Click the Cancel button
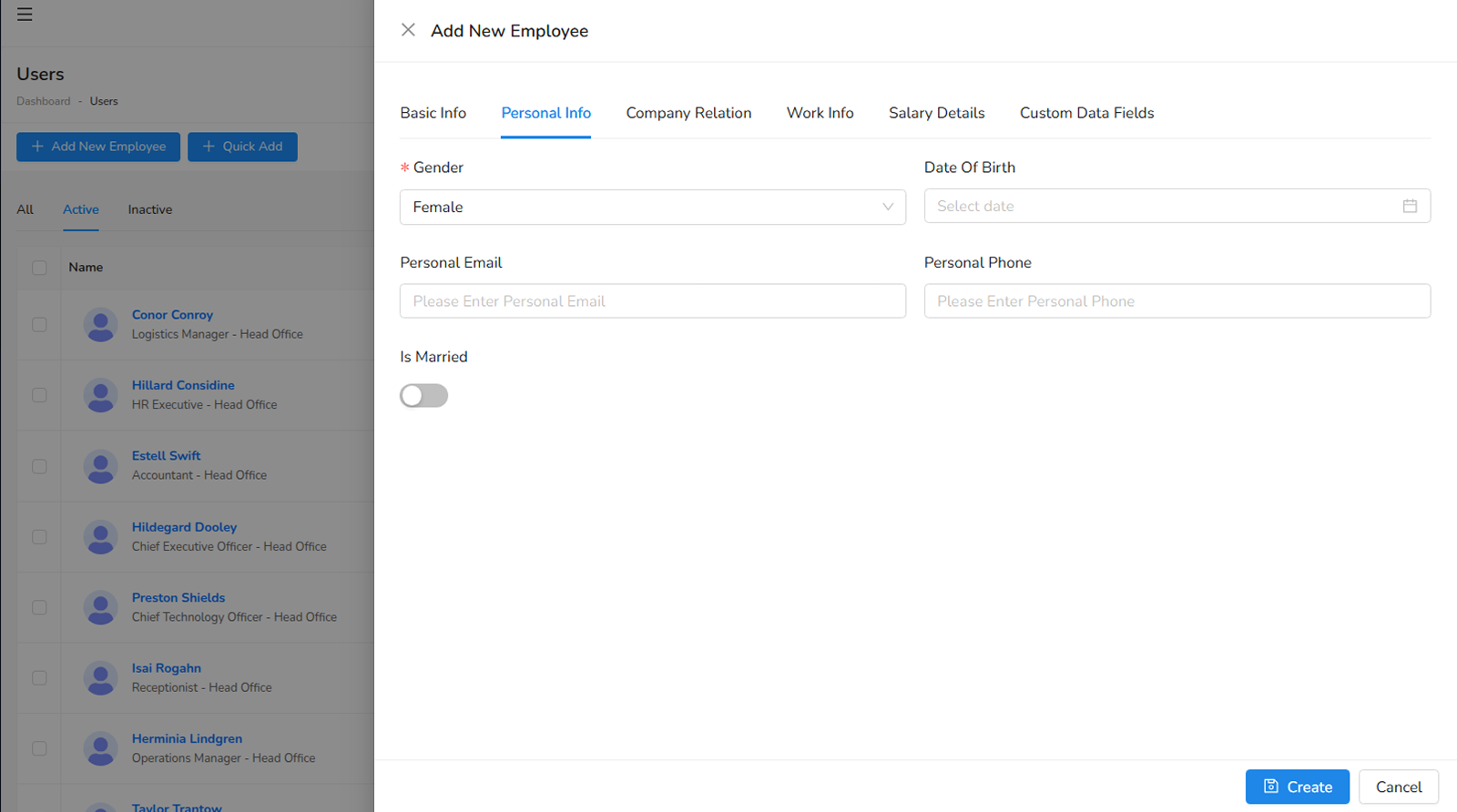1457x812 pixels. (1399, 787)
